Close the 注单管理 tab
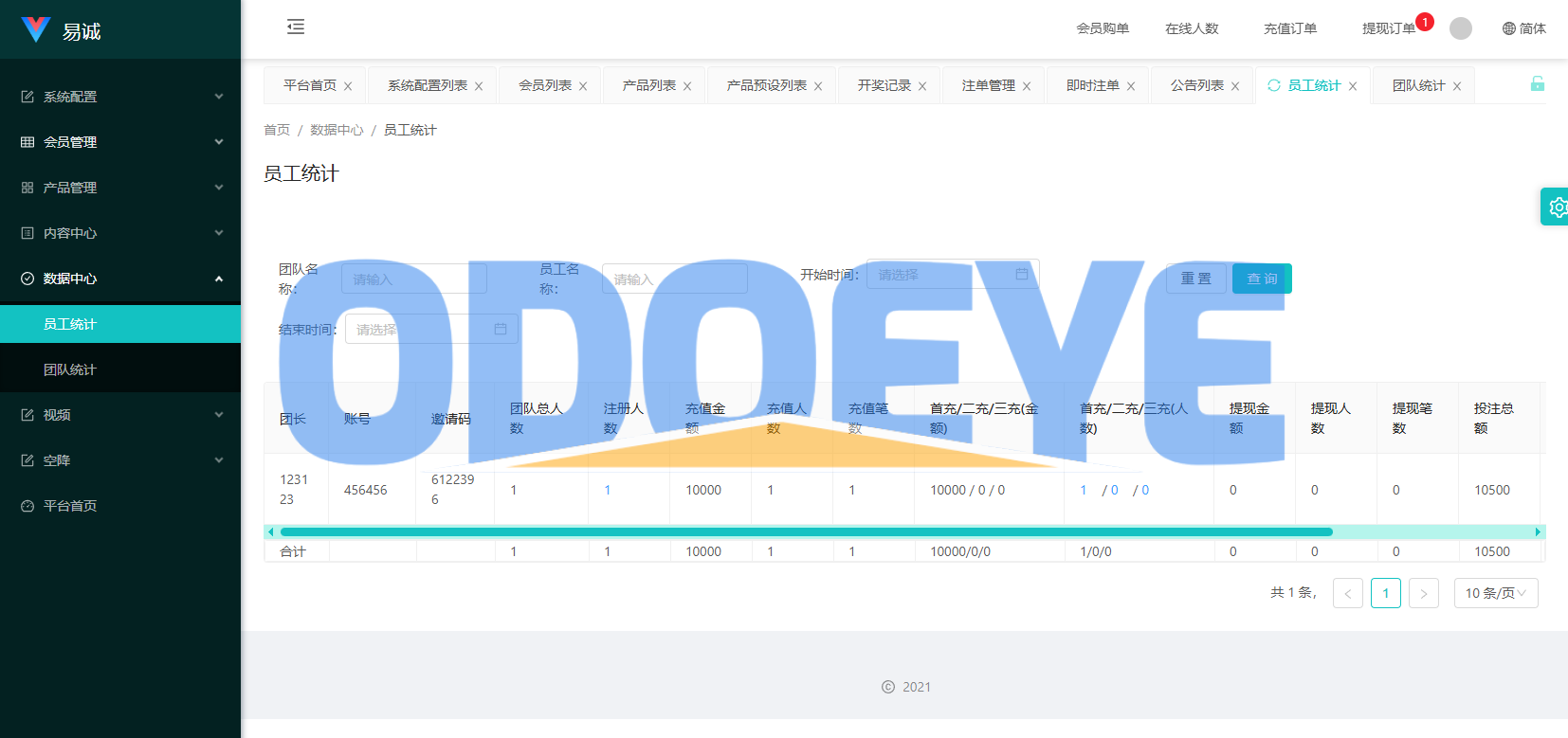The image size is (1568, 738). tap(1027, 86)
